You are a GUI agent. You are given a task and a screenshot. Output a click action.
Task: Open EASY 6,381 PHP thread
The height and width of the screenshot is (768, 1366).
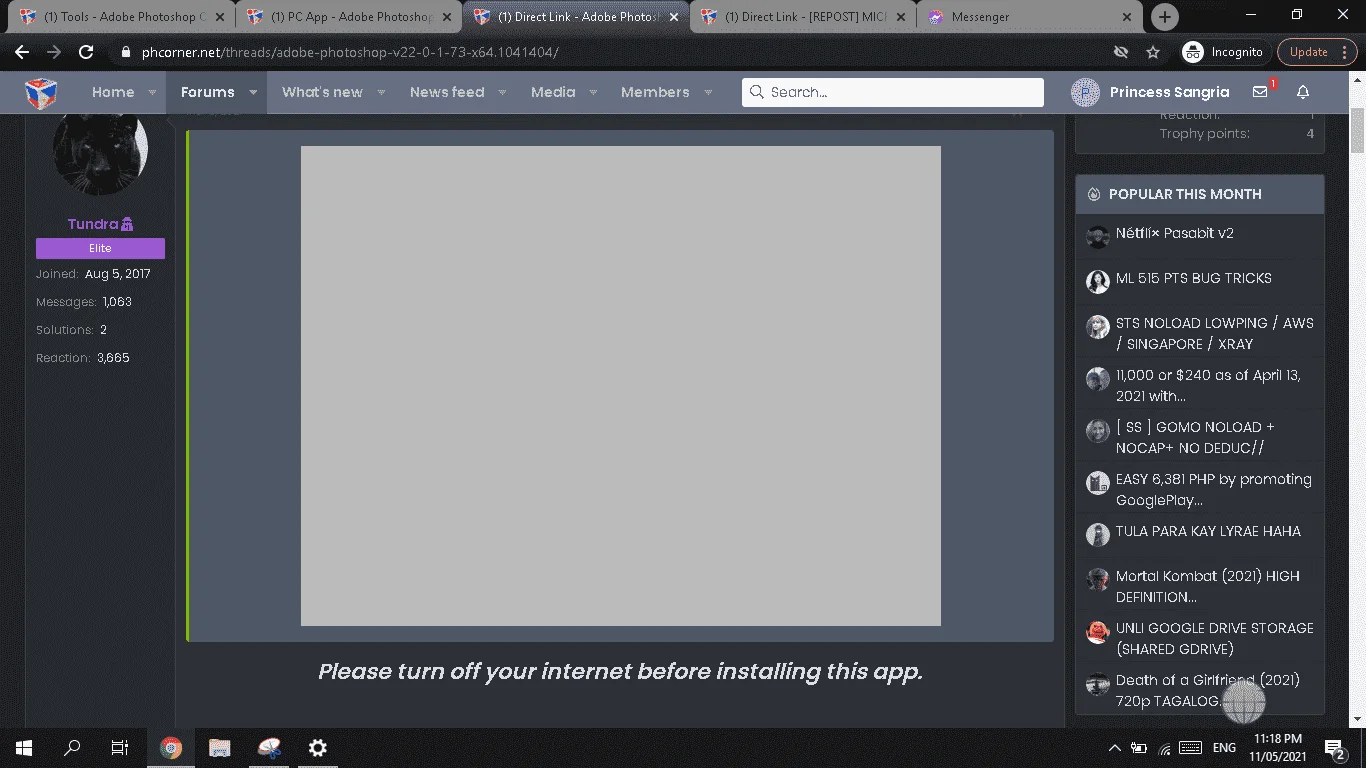1214,489
